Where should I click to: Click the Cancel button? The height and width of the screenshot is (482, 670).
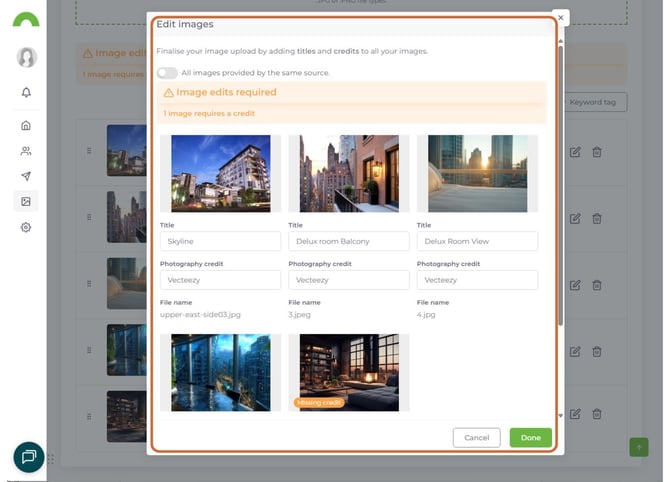click(x=476, y=437)
